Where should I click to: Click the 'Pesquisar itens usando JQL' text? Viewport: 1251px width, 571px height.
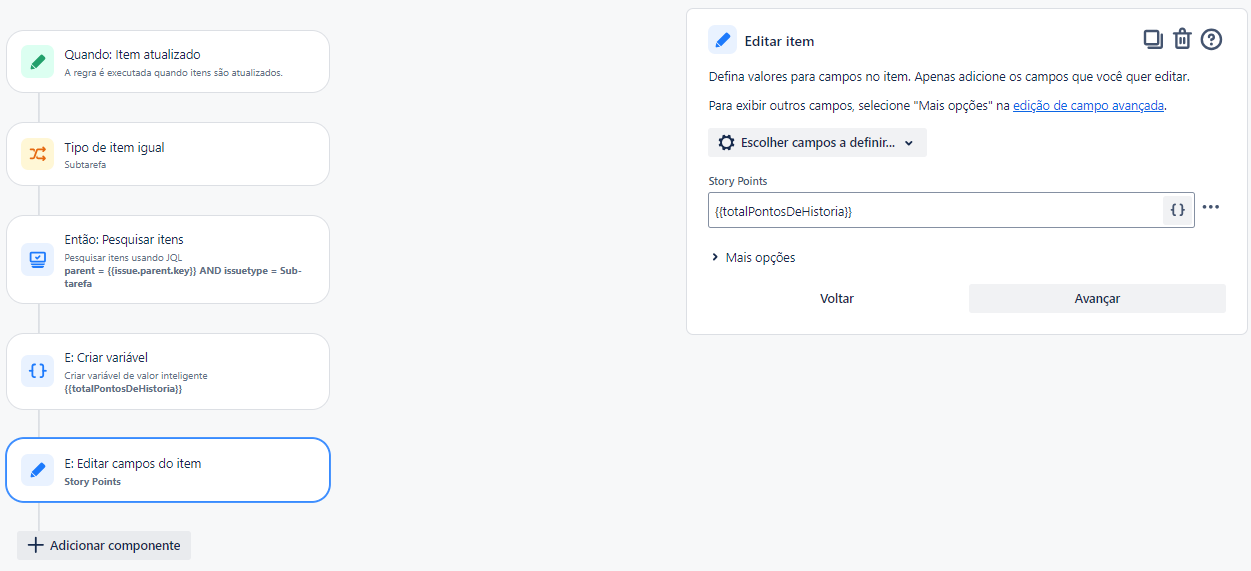tap(123, 258)
